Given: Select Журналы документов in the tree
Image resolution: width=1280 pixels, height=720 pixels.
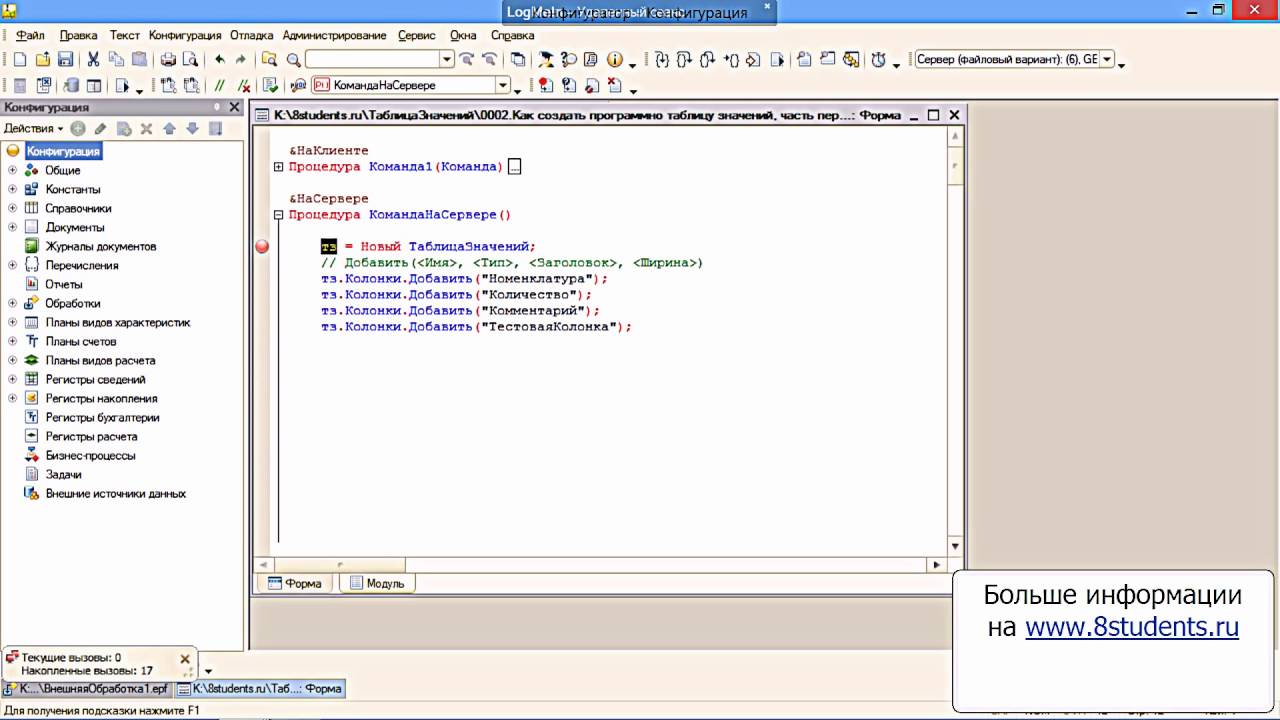Looking at the screenshot, I should pyautogui.click(x=100, y=246).
